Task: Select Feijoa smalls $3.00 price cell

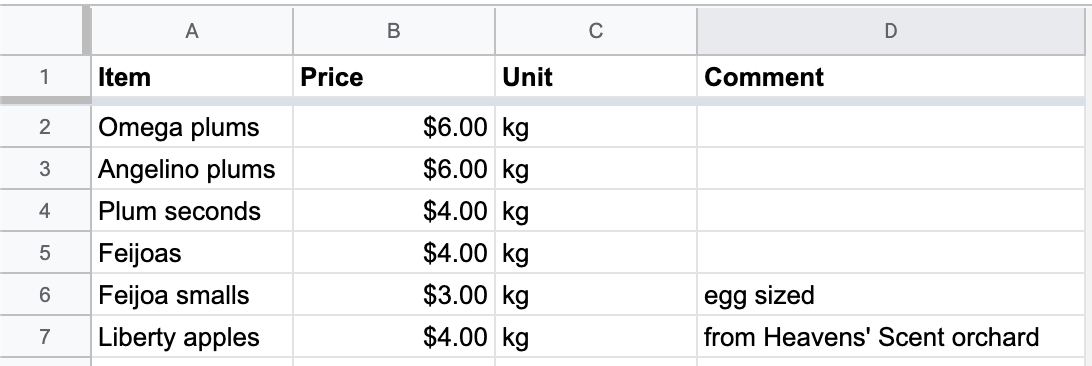Action: point(393,295)
